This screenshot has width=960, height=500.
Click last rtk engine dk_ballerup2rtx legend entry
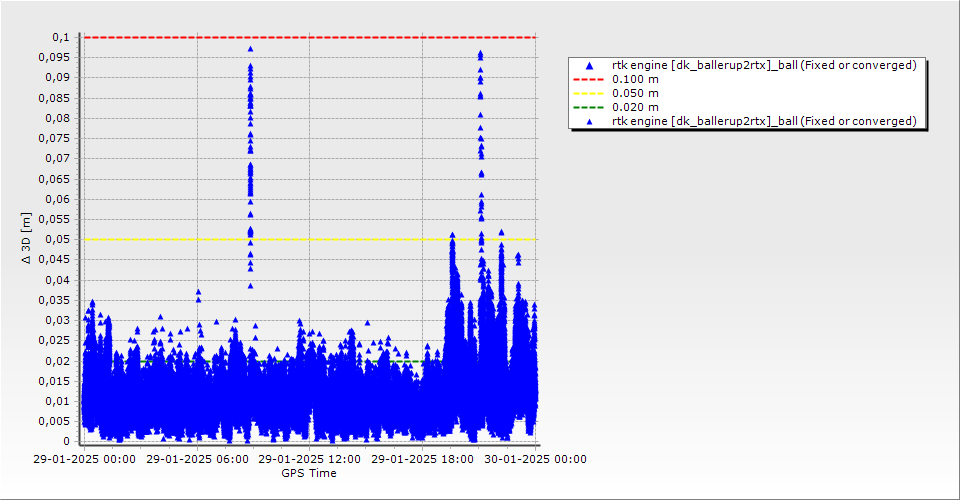click(x=764, y=121)
